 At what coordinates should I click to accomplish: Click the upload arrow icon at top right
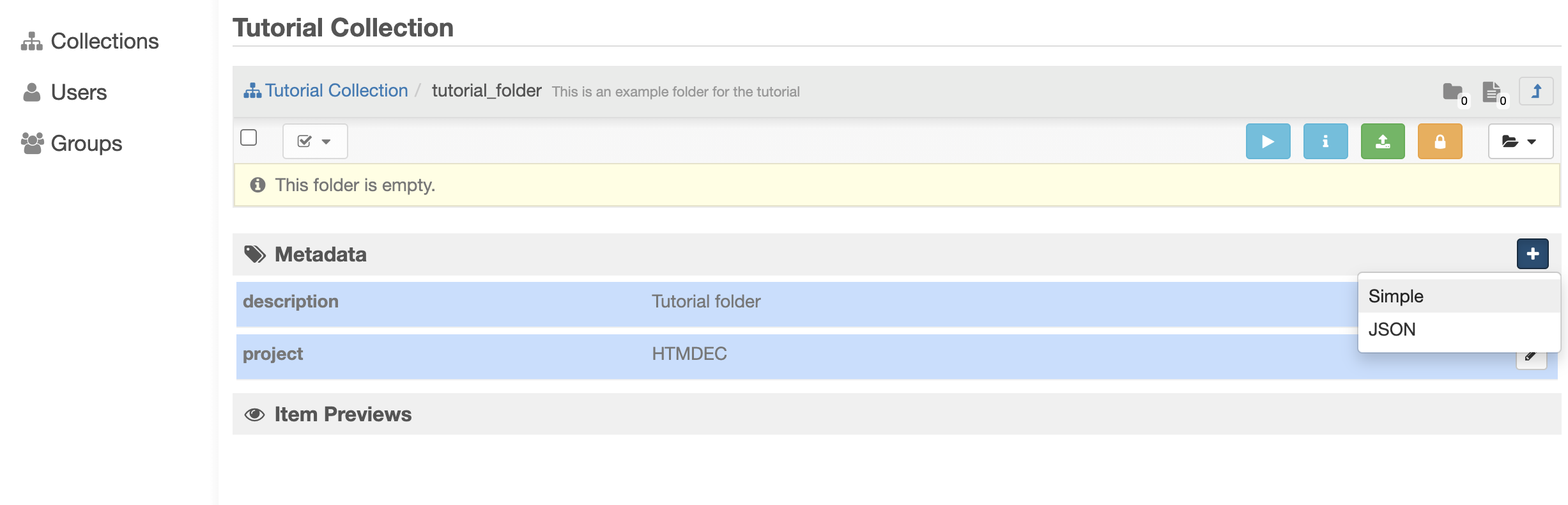[x=1536, y=91]
